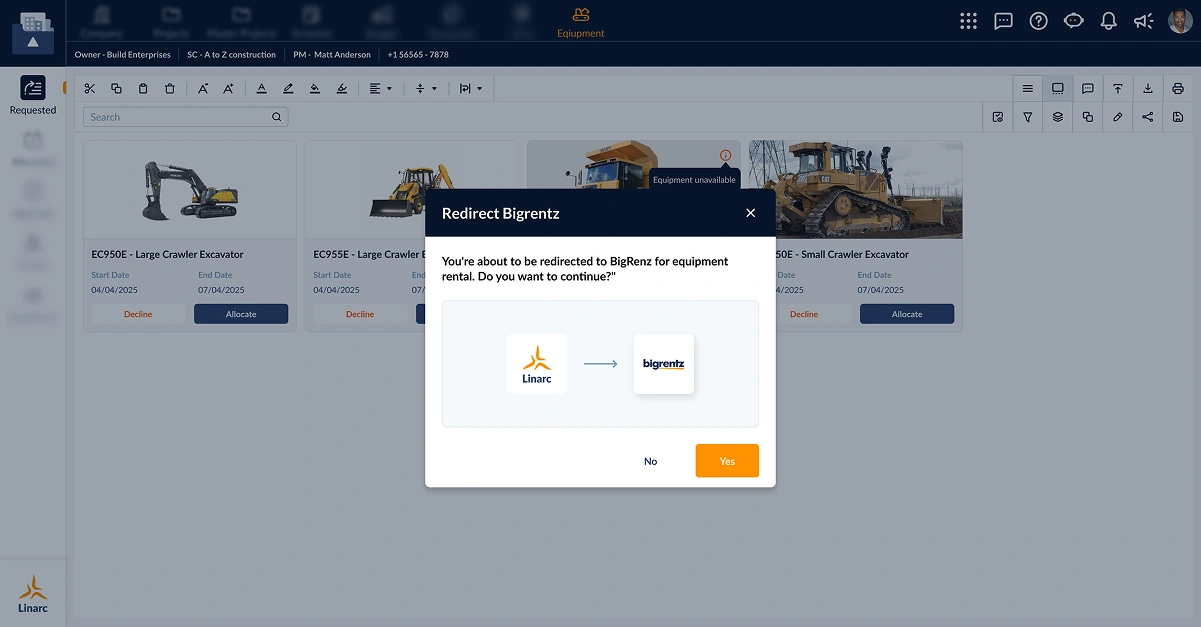This screenshot has width=1201, height=627.
Task: Open the notifications bell
Action: click(x=1108, y=21)
